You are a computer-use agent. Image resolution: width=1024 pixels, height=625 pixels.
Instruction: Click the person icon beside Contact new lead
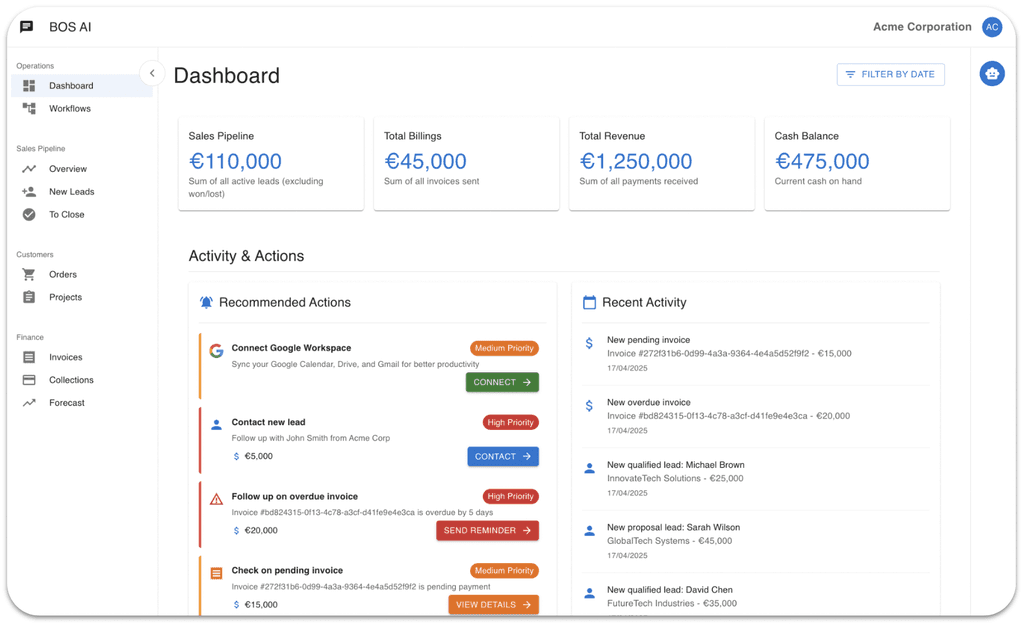[216, 425]
